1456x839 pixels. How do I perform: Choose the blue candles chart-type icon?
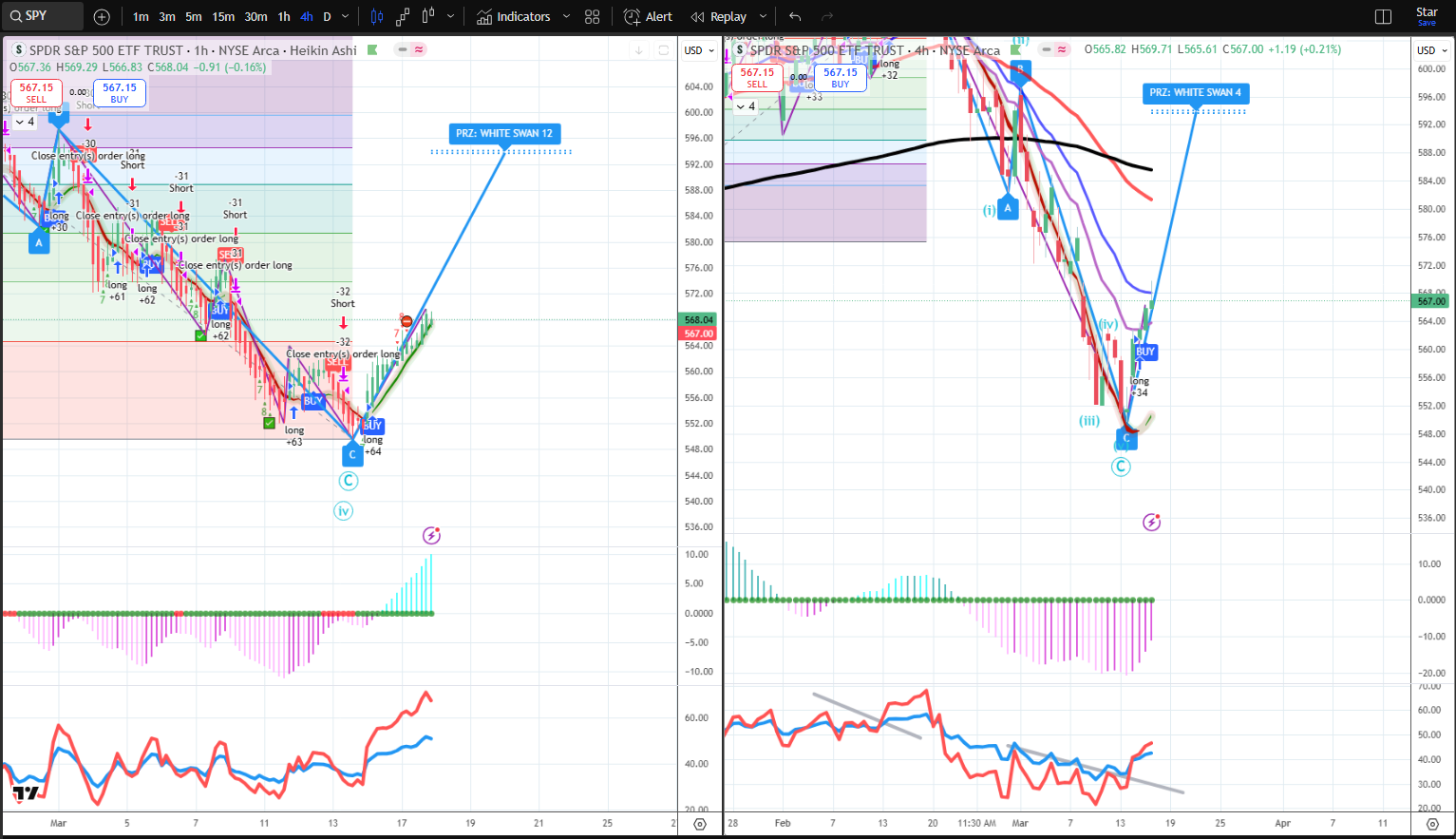coord(377,16)
